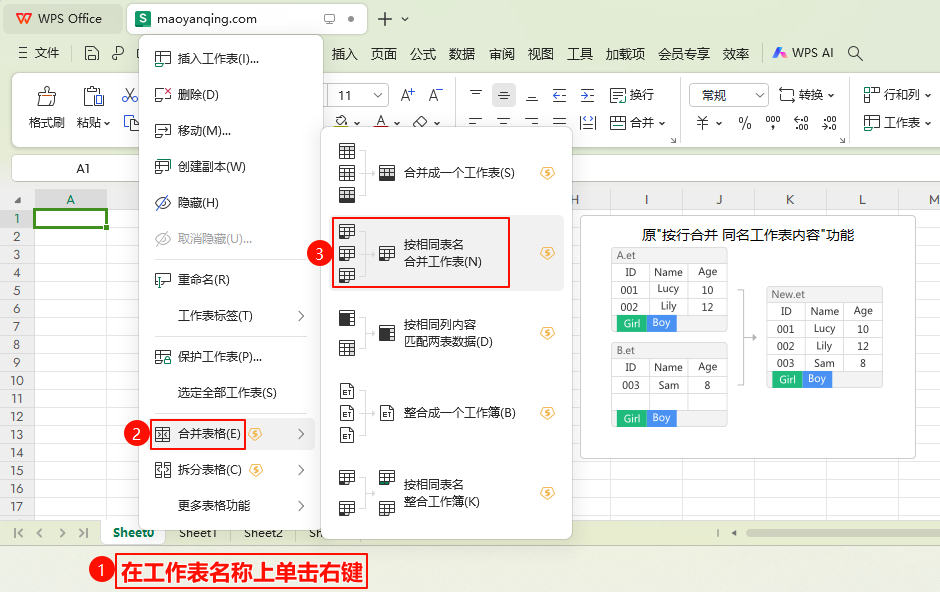Click the Name Box showing A1

[83, 168]
